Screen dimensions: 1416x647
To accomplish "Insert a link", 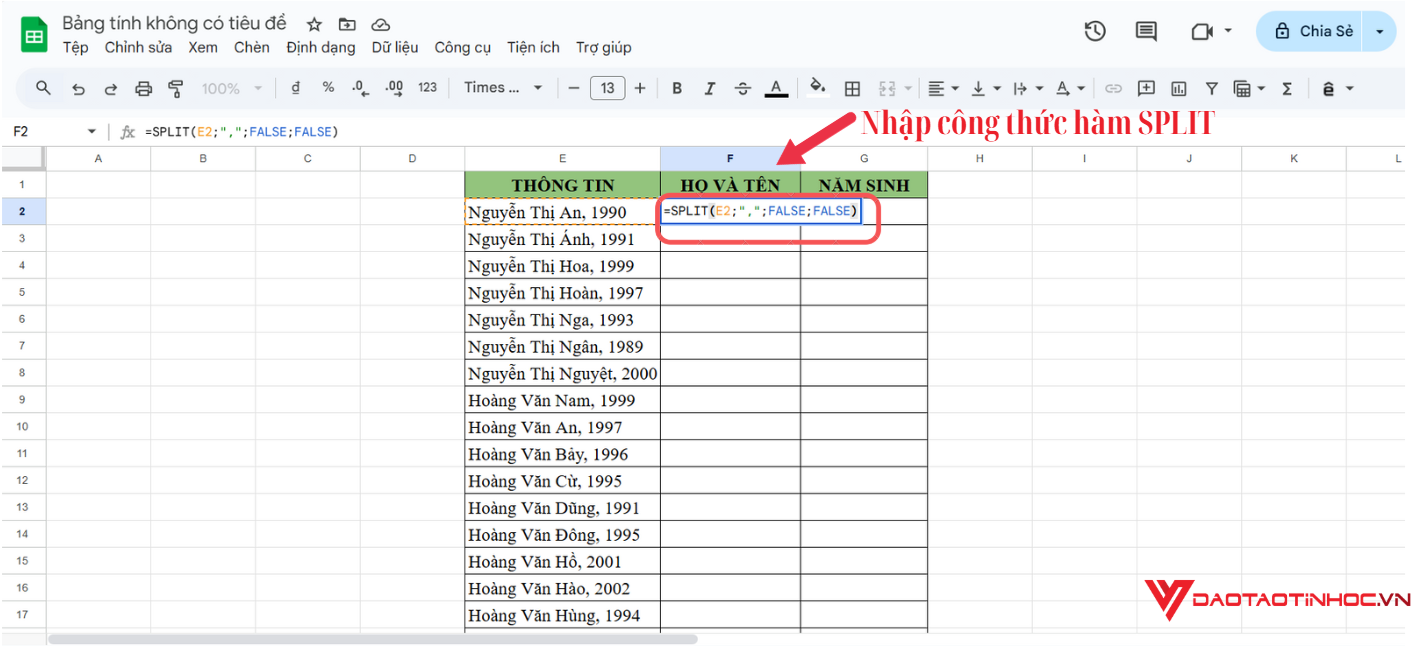I will 1113,88.
